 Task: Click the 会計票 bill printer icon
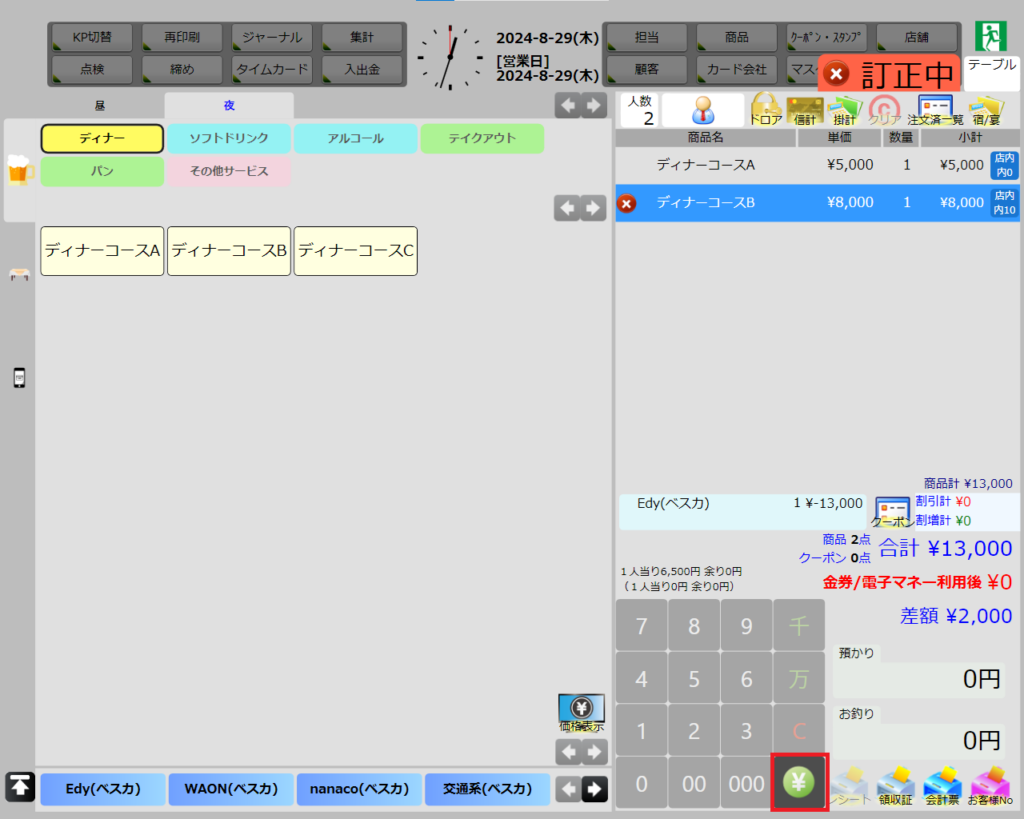pos(942,784)
